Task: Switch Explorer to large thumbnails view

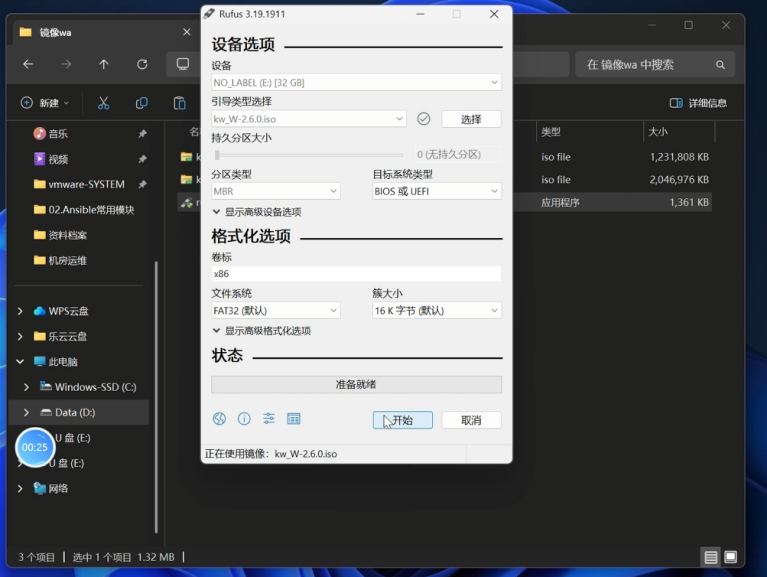Action: pos(730,557)
